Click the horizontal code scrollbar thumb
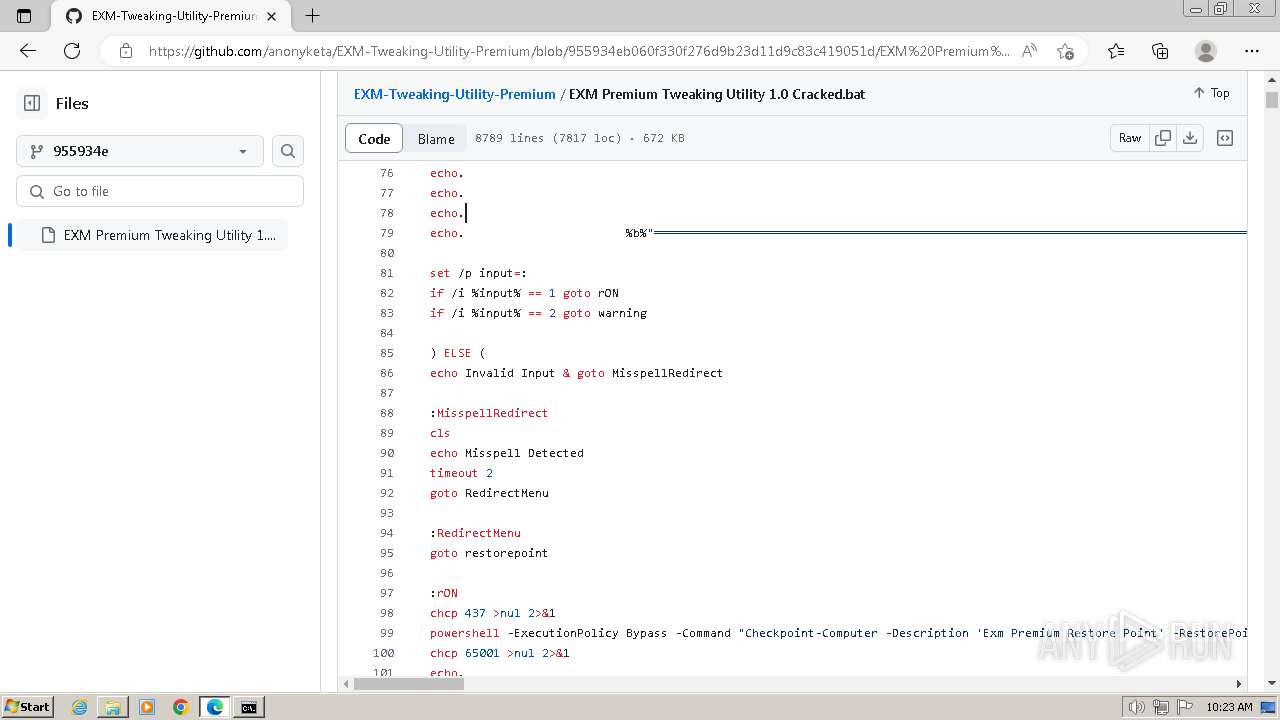The image size is (1280, 720). coord(408,684)
